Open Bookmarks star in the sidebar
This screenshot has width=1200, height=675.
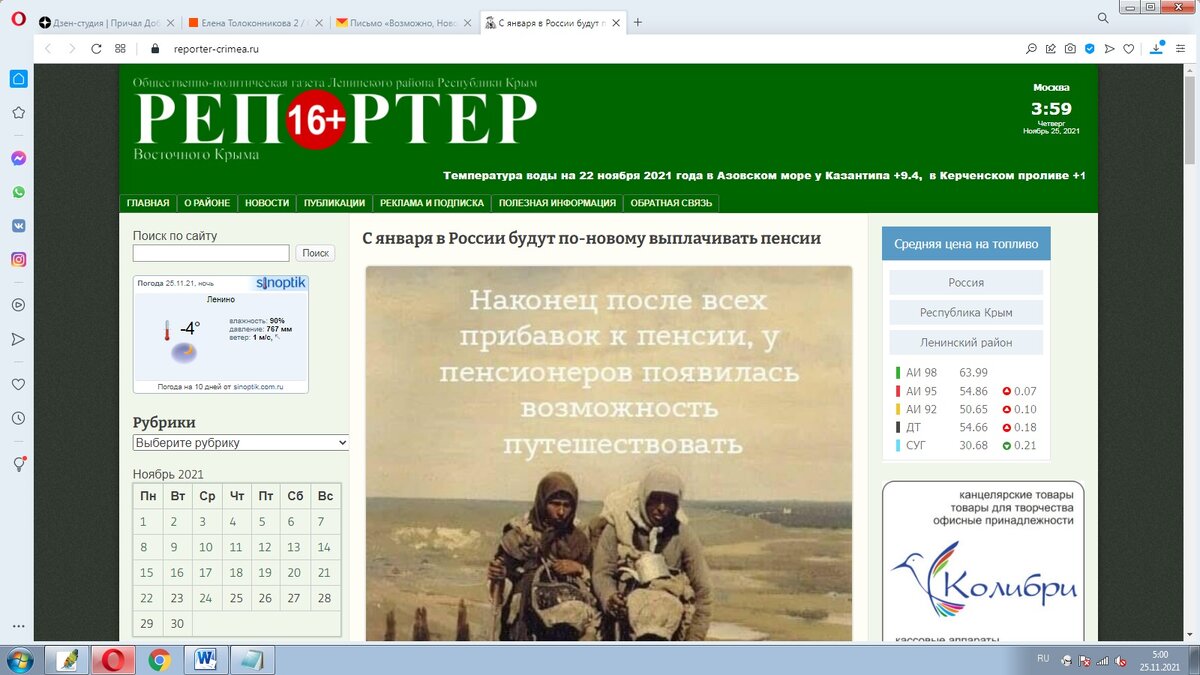point(18,113)
